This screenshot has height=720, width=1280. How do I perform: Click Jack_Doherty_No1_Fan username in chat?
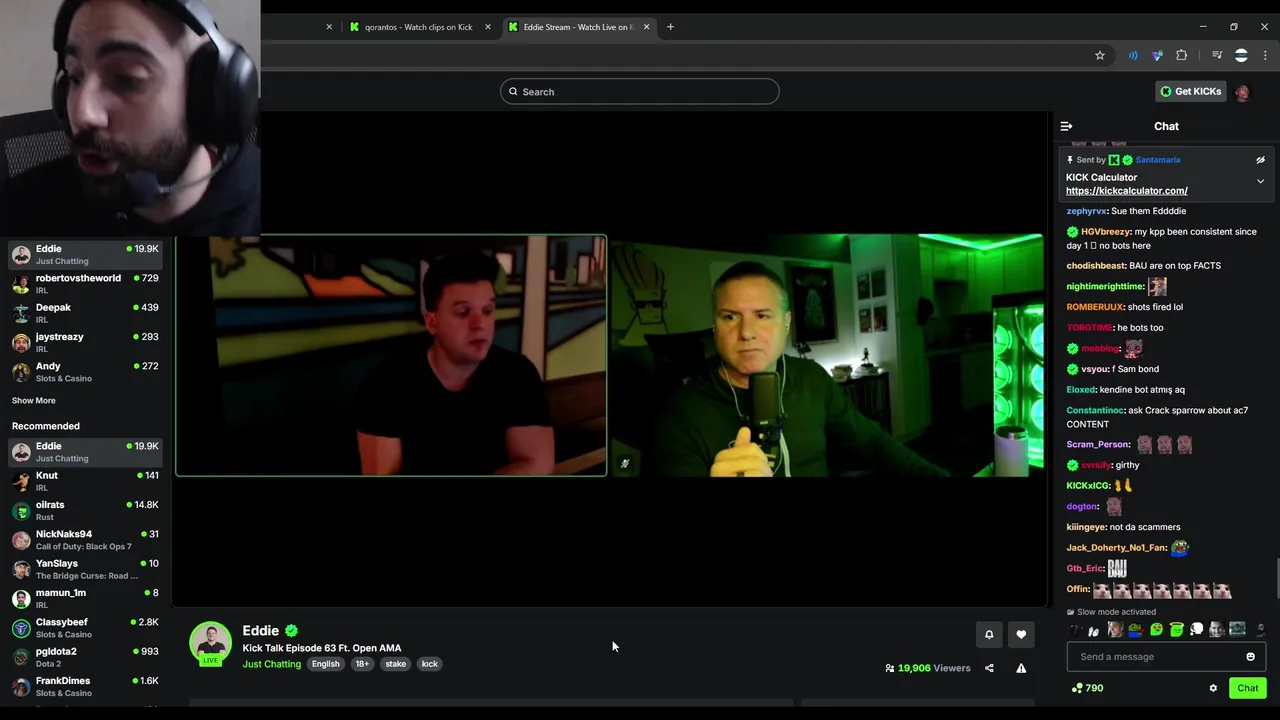pos(1116,548)
